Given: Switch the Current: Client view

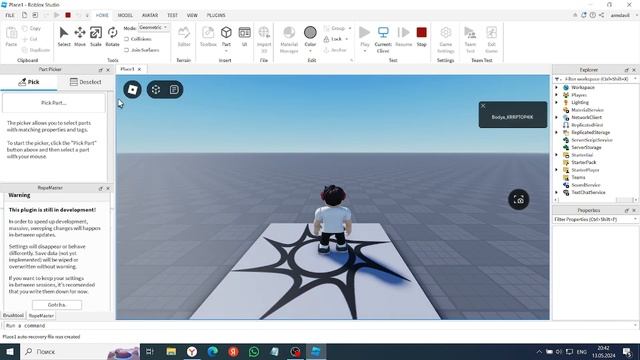Looking at the screenshot, I should [x=383, y=39].
